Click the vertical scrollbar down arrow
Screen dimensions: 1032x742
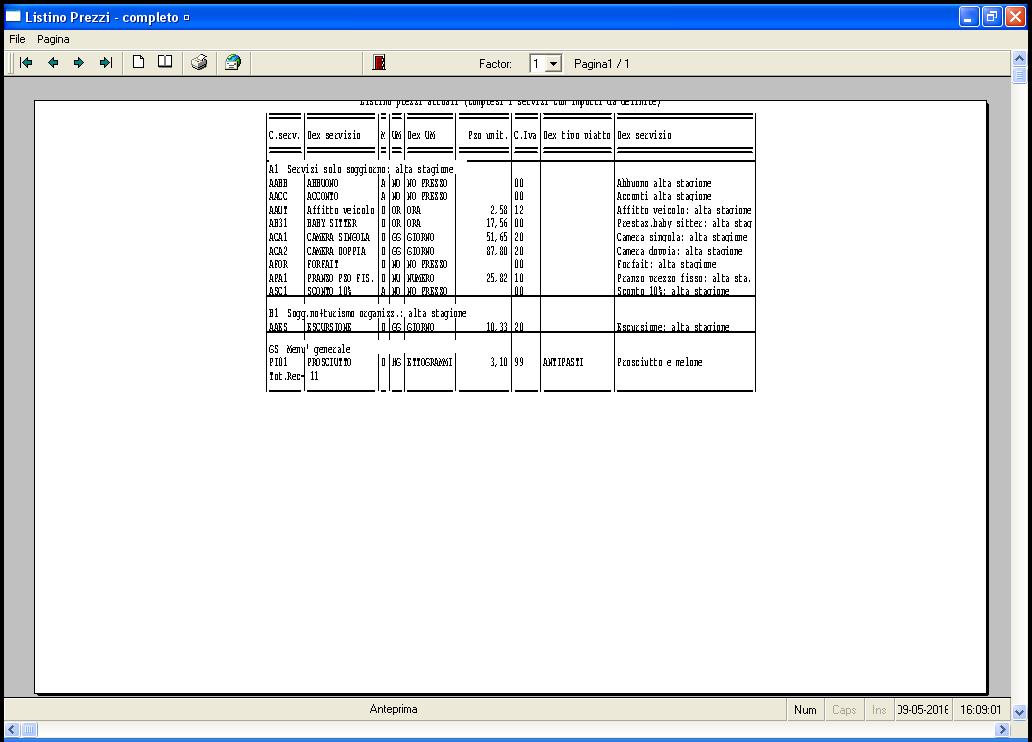tap(1019, 712)
